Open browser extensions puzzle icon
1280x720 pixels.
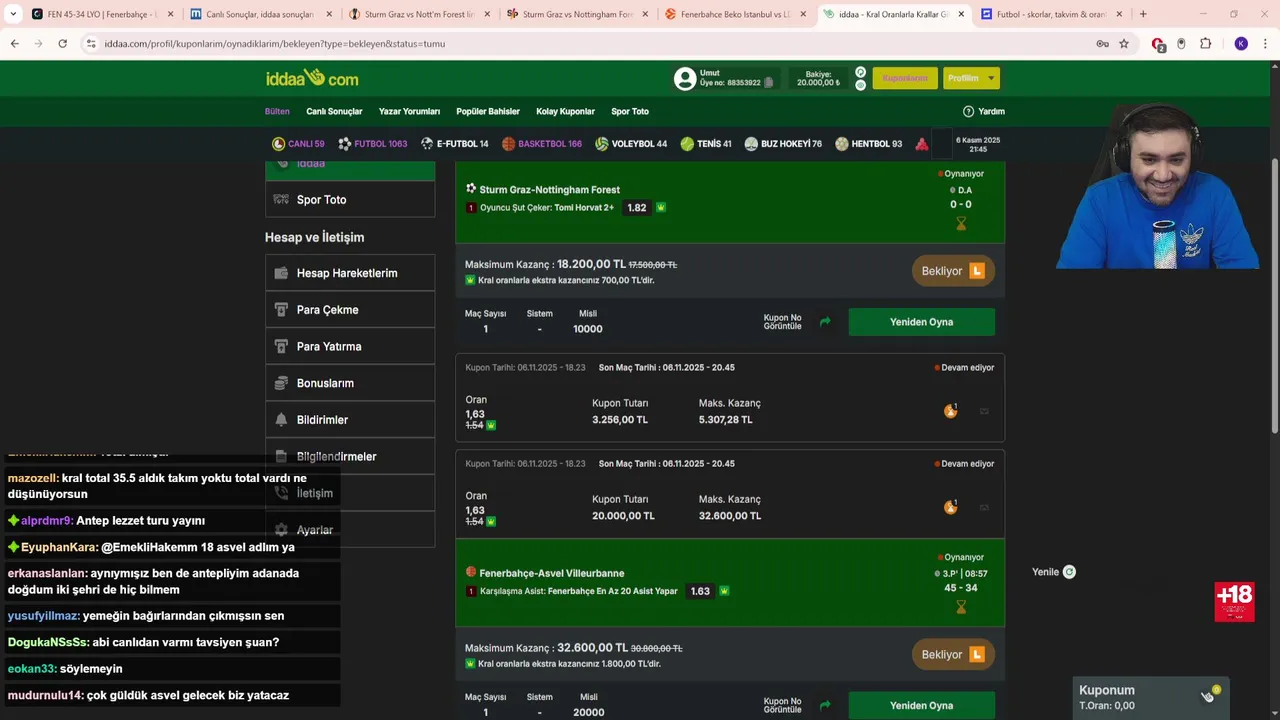pyautogui.click(x=1205, y=44)
